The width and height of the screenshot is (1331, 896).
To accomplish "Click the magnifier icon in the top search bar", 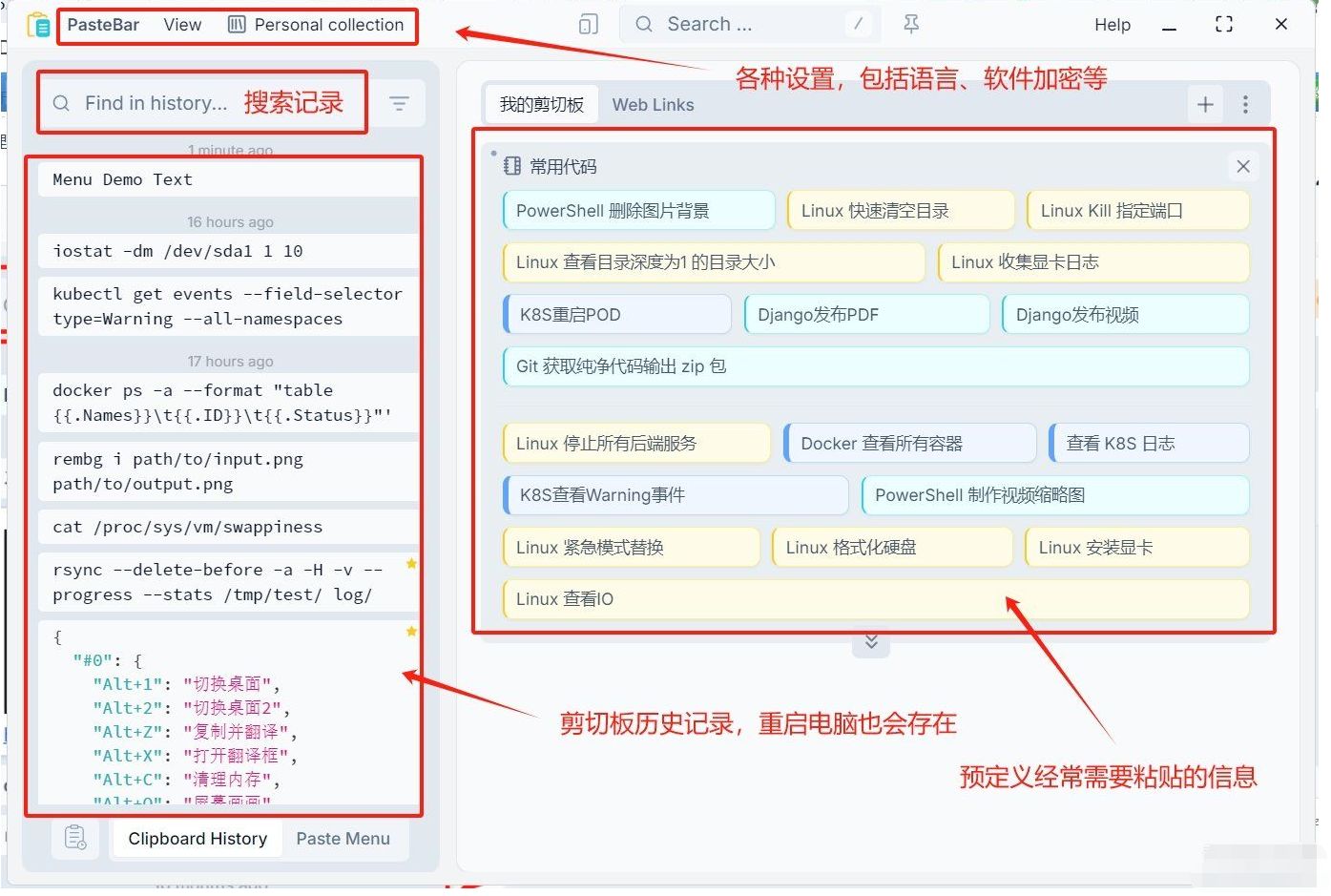I will [x=642, y=24].
